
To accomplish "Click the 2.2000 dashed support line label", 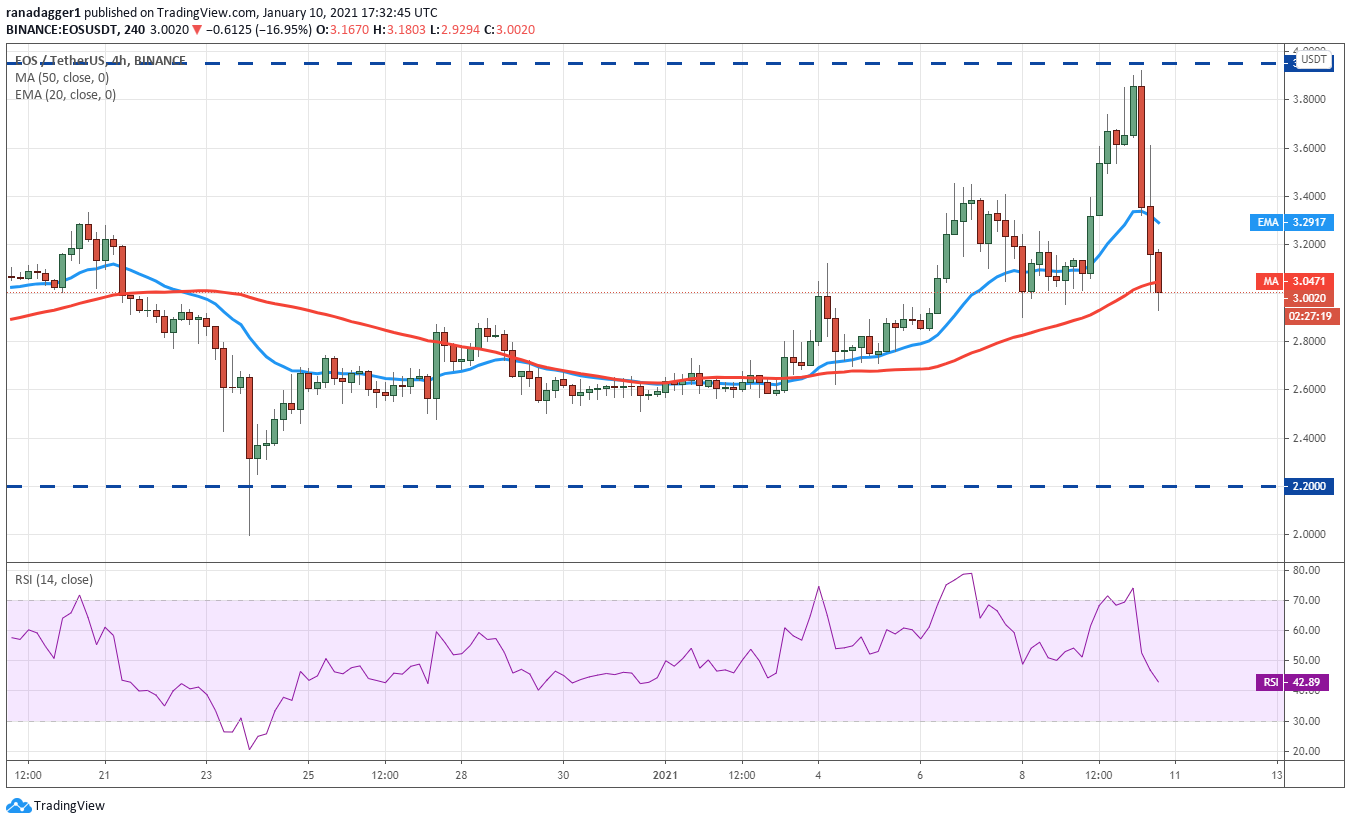I will [x=1311, y=487].
